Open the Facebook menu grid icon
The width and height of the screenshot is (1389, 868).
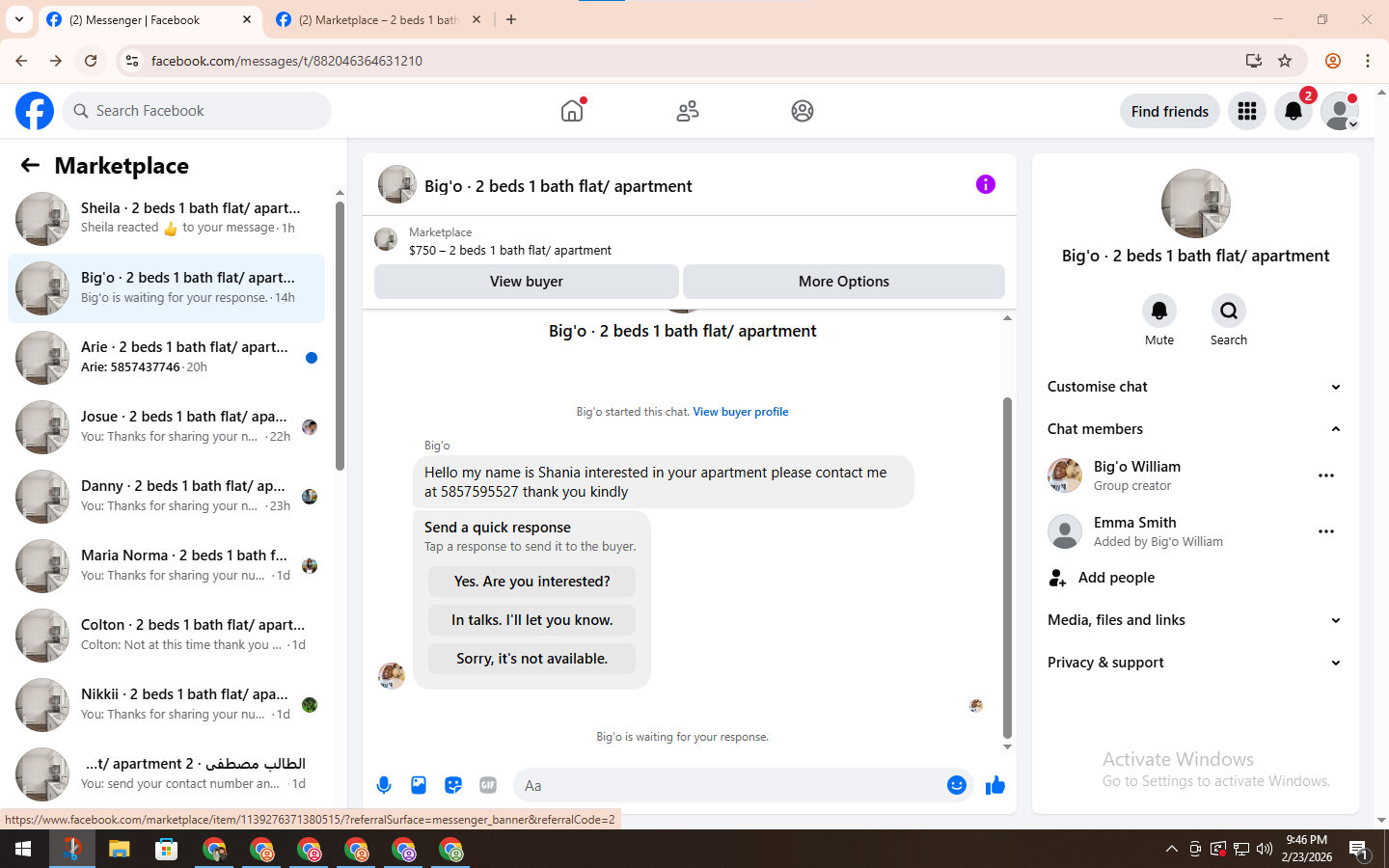point(1247,111)
